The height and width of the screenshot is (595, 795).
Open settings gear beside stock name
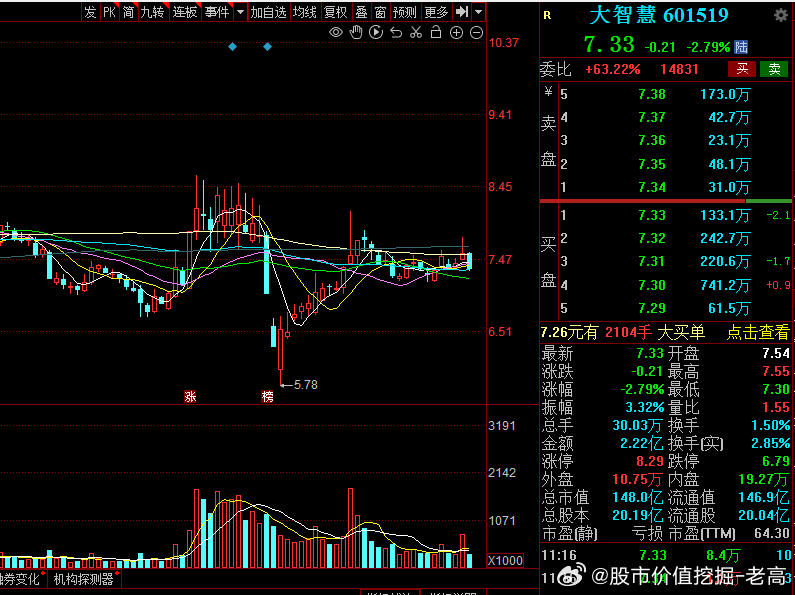pos(781,16)
